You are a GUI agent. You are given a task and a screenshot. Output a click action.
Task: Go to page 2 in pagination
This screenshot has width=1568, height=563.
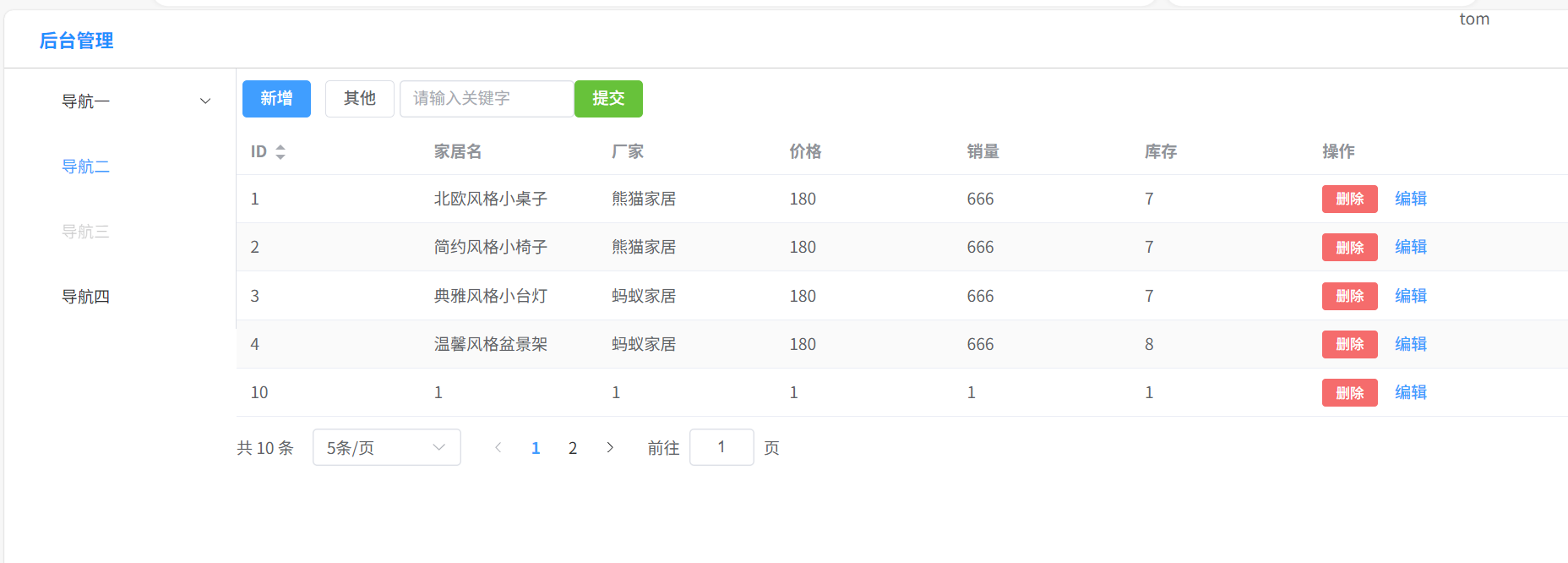pos(573,448)
